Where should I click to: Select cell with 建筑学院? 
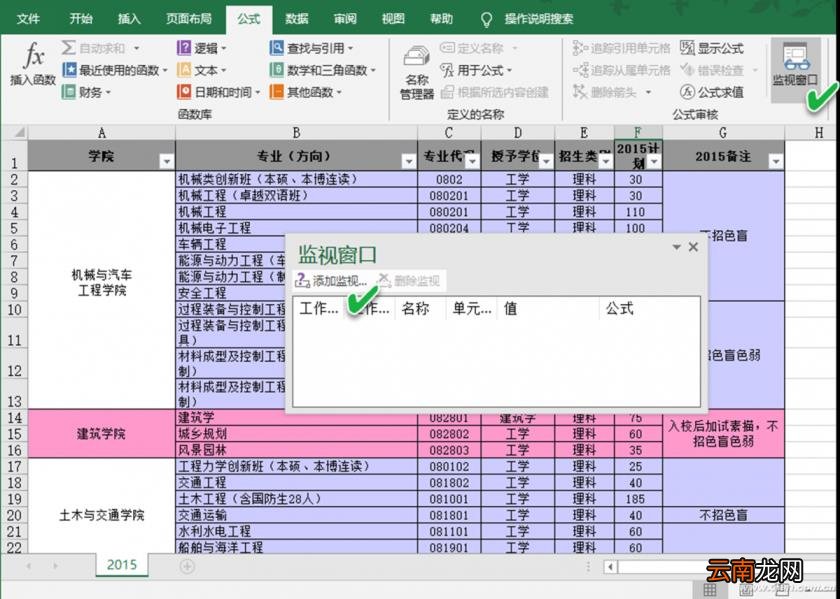pos(101,433)
